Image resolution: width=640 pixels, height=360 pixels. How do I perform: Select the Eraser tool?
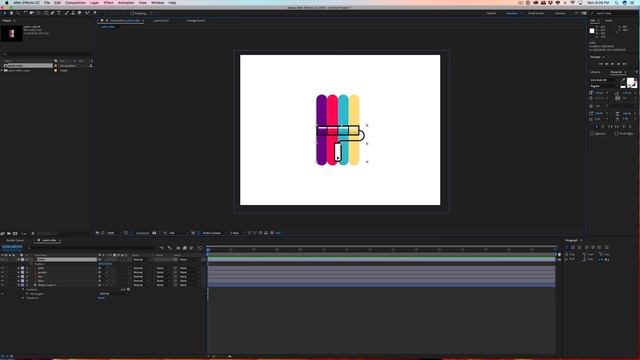[x=80, y=13]
